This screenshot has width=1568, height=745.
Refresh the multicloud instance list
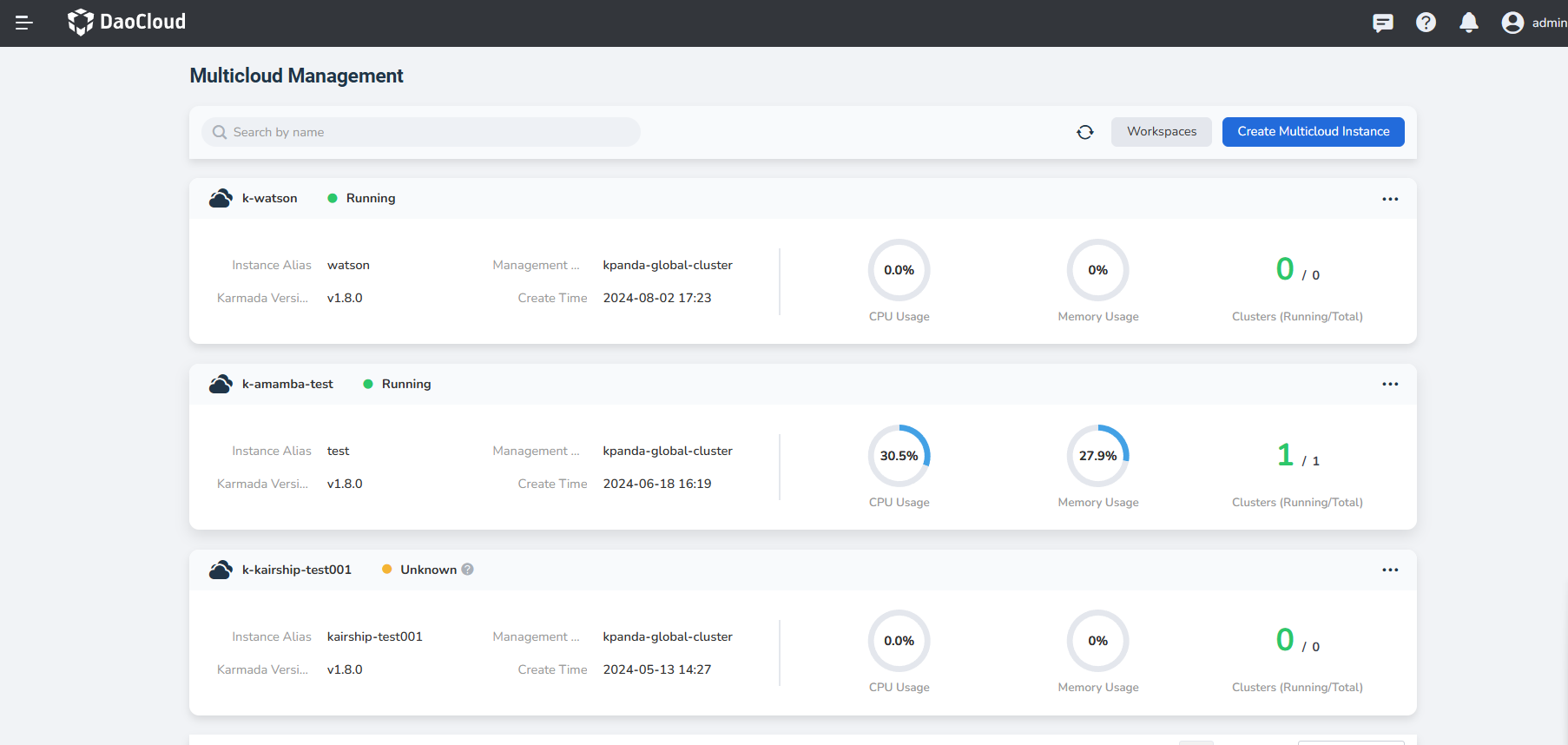(1084, 132)
